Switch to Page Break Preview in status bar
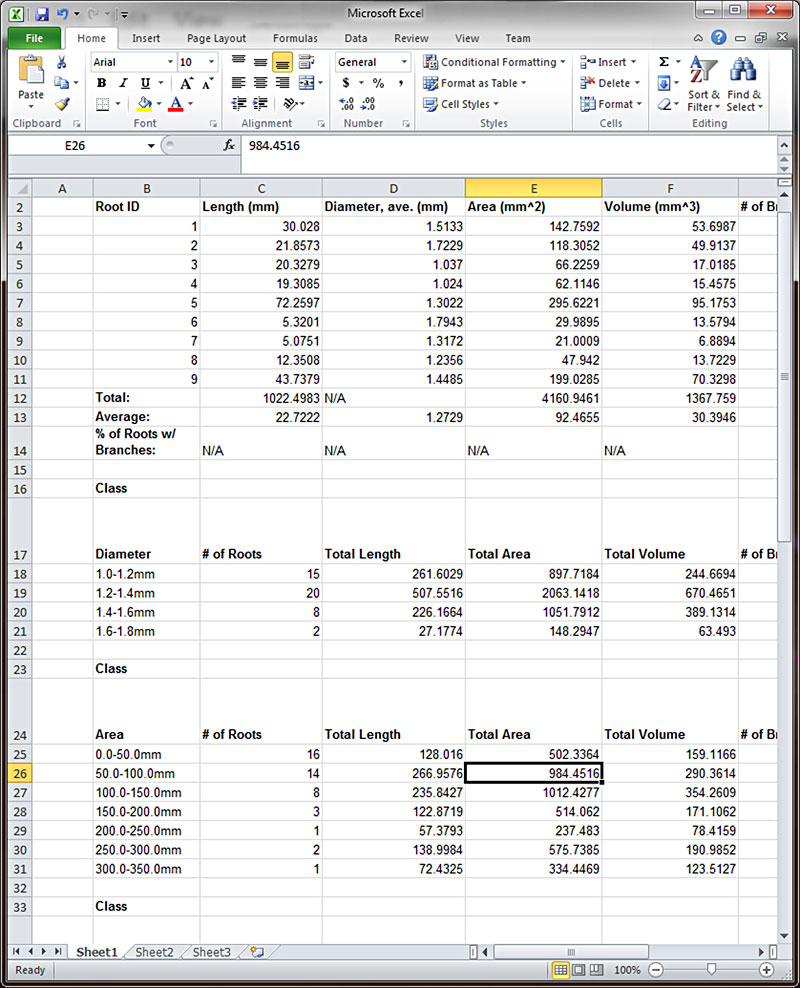The width and height of the screenshot is (800, 988). tap(596, 970)
